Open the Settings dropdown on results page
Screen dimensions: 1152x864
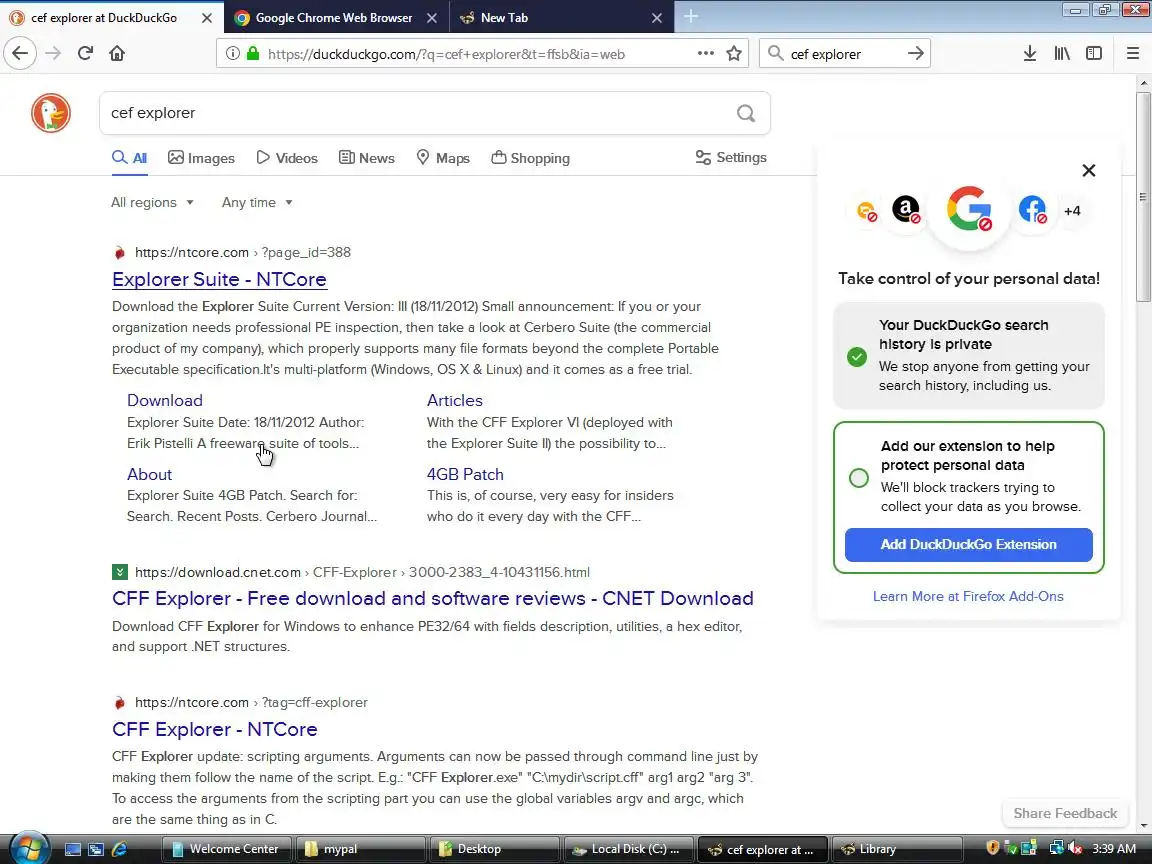coord(731,157)
